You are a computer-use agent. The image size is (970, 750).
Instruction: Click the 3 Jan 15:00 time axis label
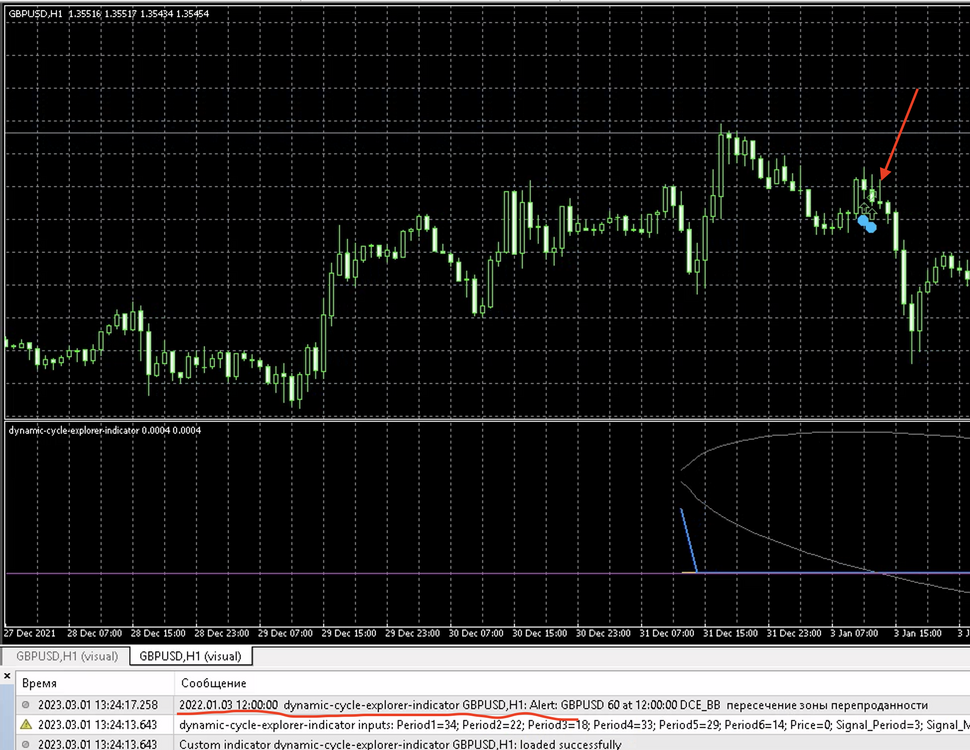918,633
